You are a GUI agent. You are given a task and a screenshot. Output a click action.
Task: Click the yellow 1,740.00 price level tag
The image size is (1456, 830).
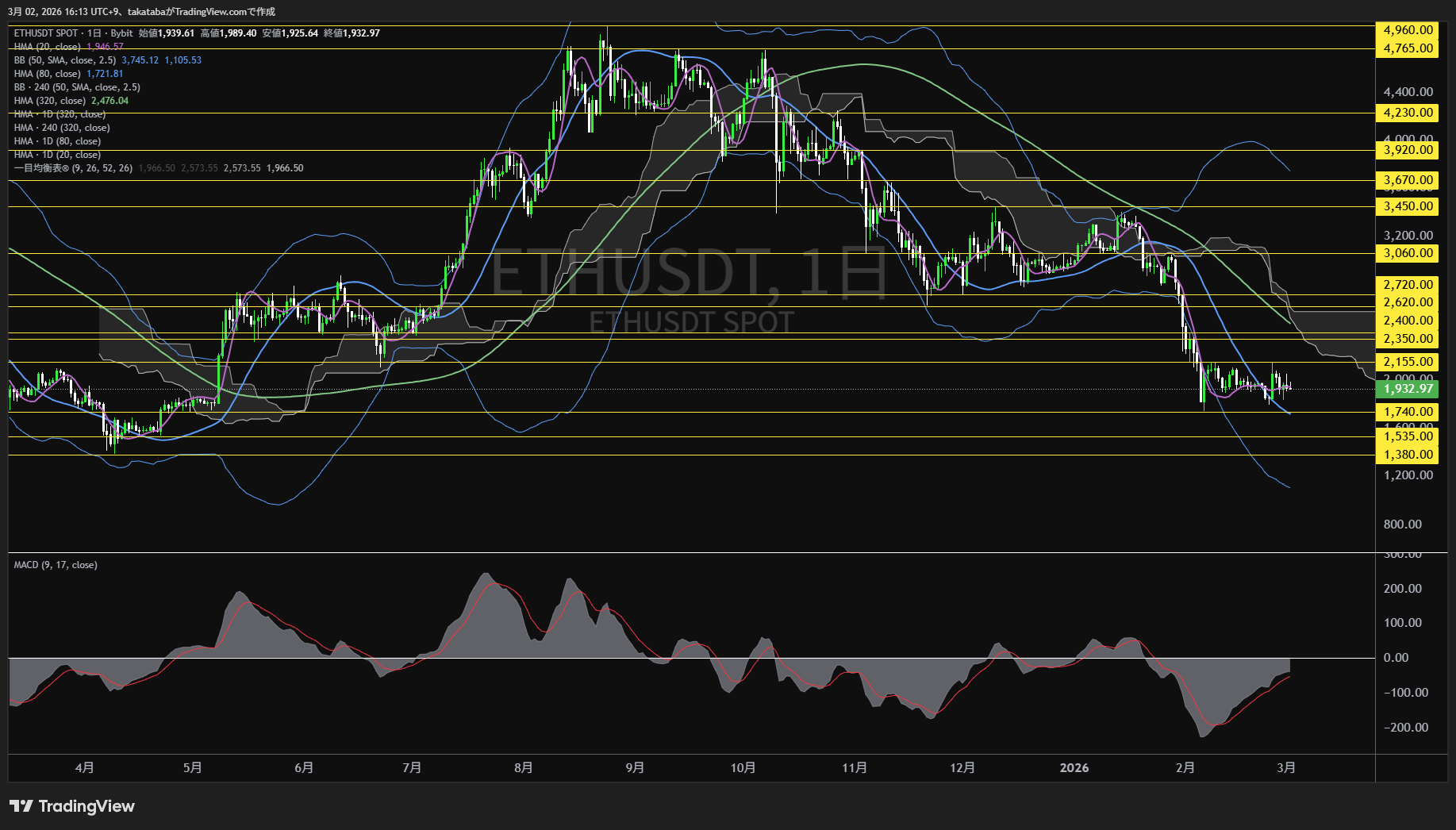point(1408,412)
